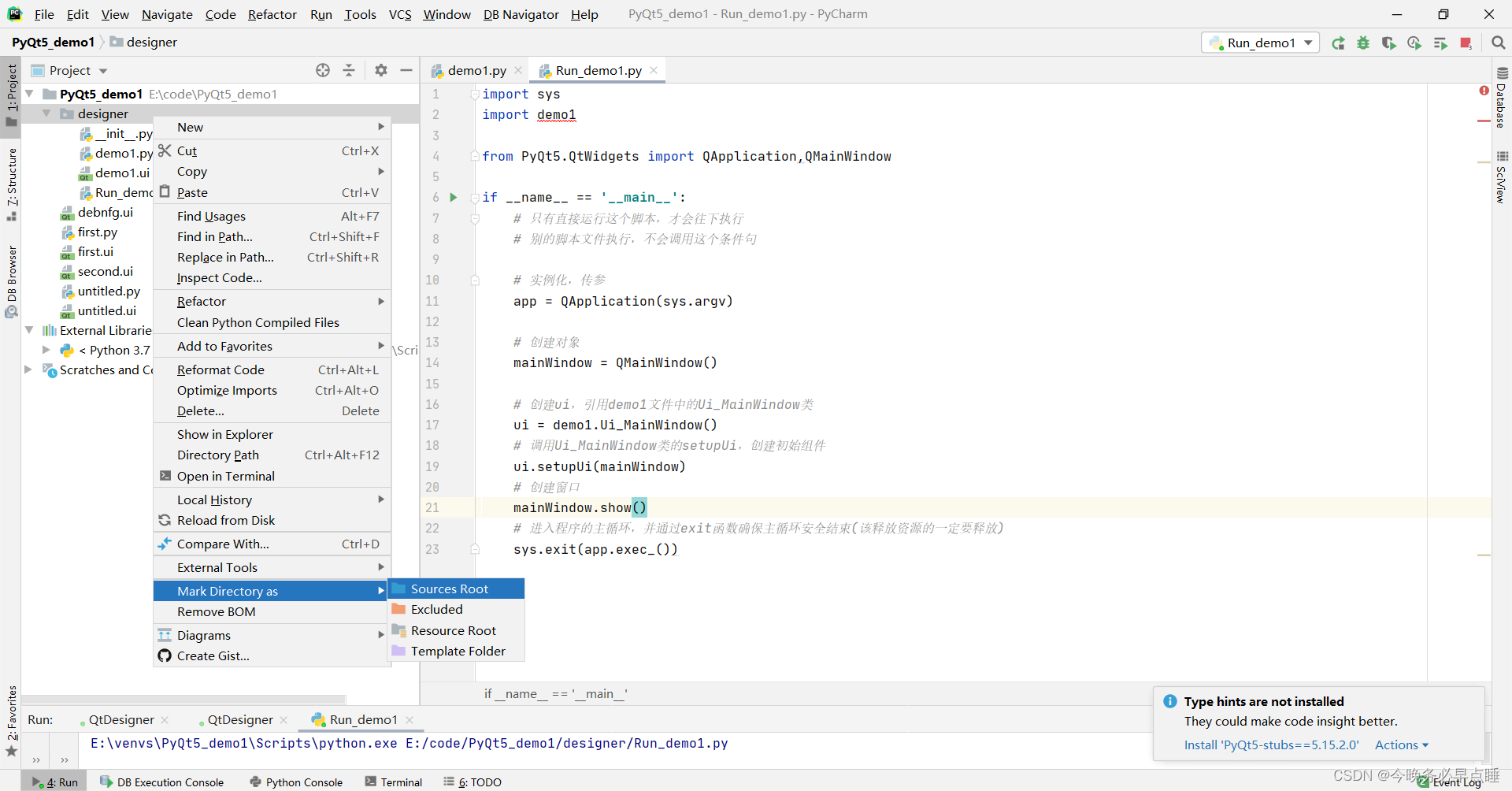
Task: Toggle fold marker on line 6
Action: click(x=475, y=197)
